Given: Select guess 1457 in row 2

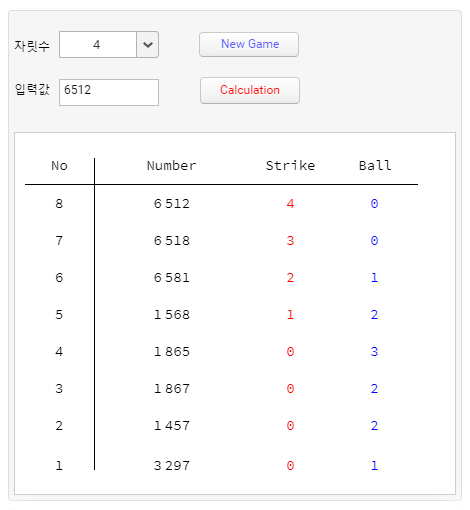Looking at the screenshot, I should coord(172,426).
